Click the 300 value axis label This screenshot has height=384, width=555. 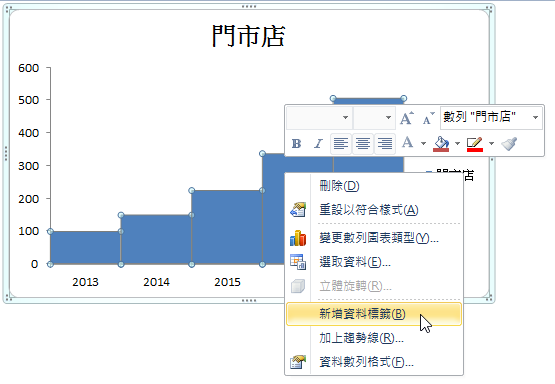click(29, 166)
